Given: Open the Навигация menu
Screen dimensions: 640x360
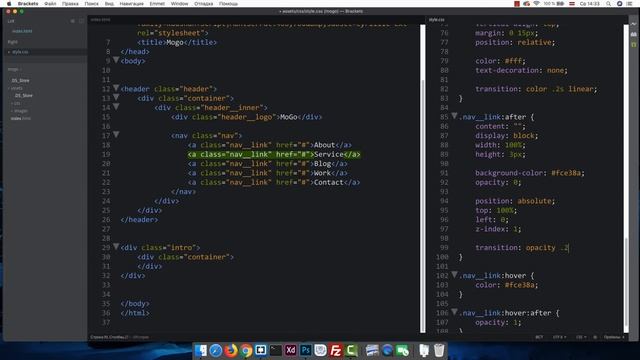Looking at the screenshot, I should (131, 4).
